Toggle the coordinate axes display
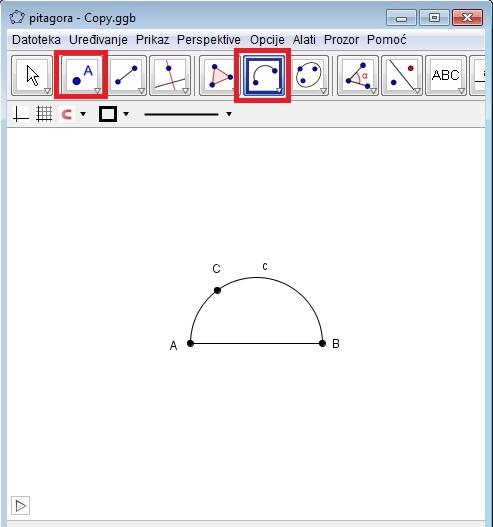Viewport: 493px width, 527px height. [20, 114]
